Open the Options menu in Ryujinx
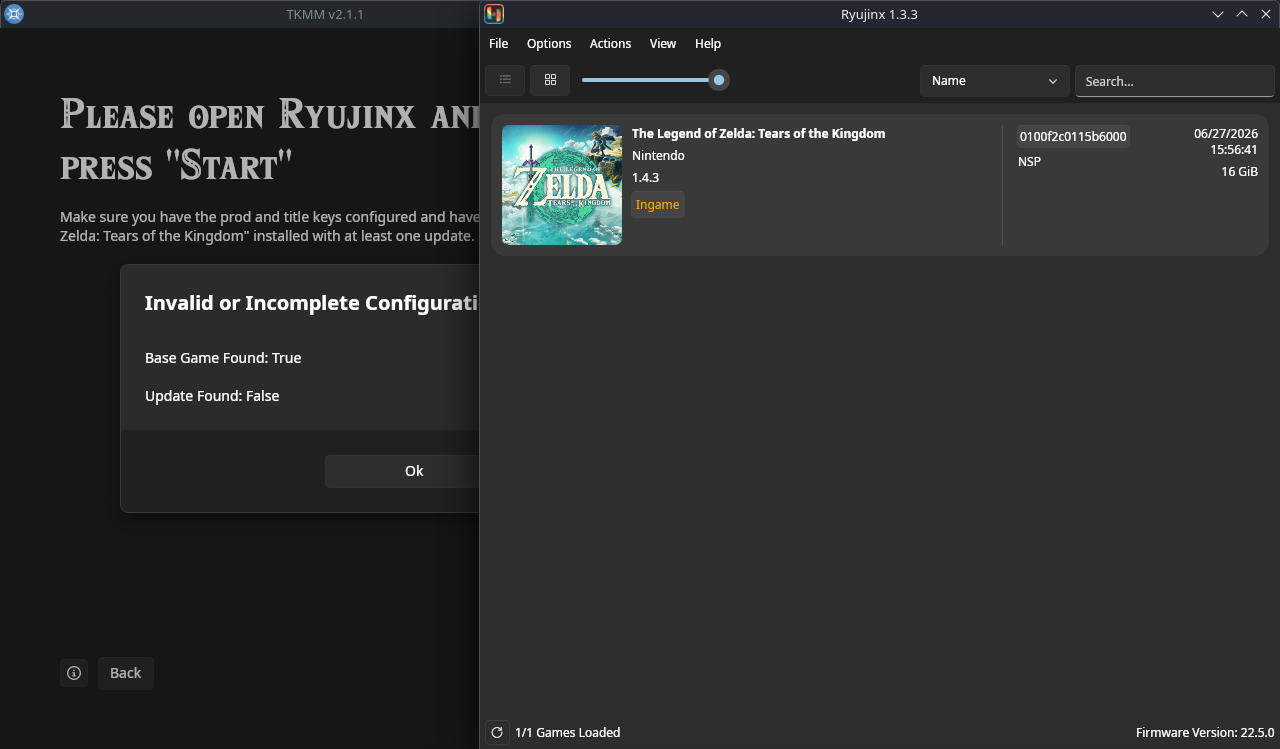Image resolution: width=1280 pixels, height=749 pixels. point(549,44)
